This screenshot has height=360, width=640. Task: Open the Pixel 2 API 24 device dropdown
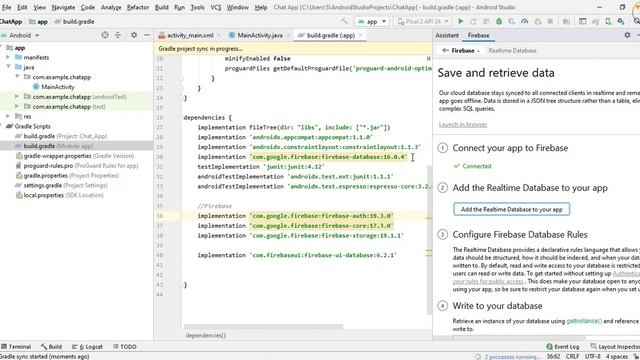pos(423,22)
